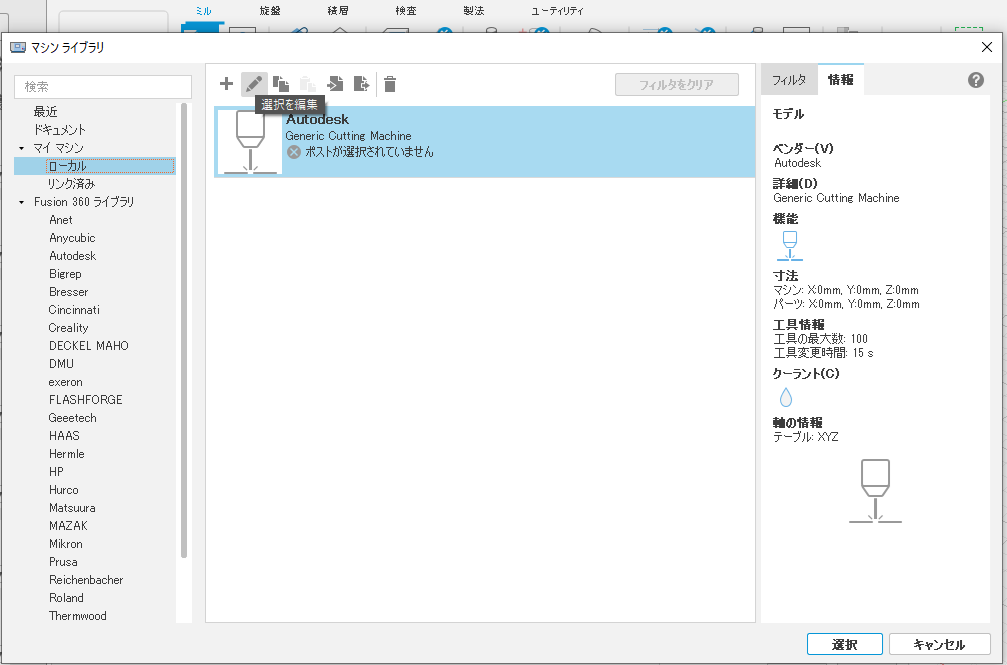Screen dimensions: 1007x665
Task: Select FLASHFORGE vendor in tree
Action: (85, 400)
